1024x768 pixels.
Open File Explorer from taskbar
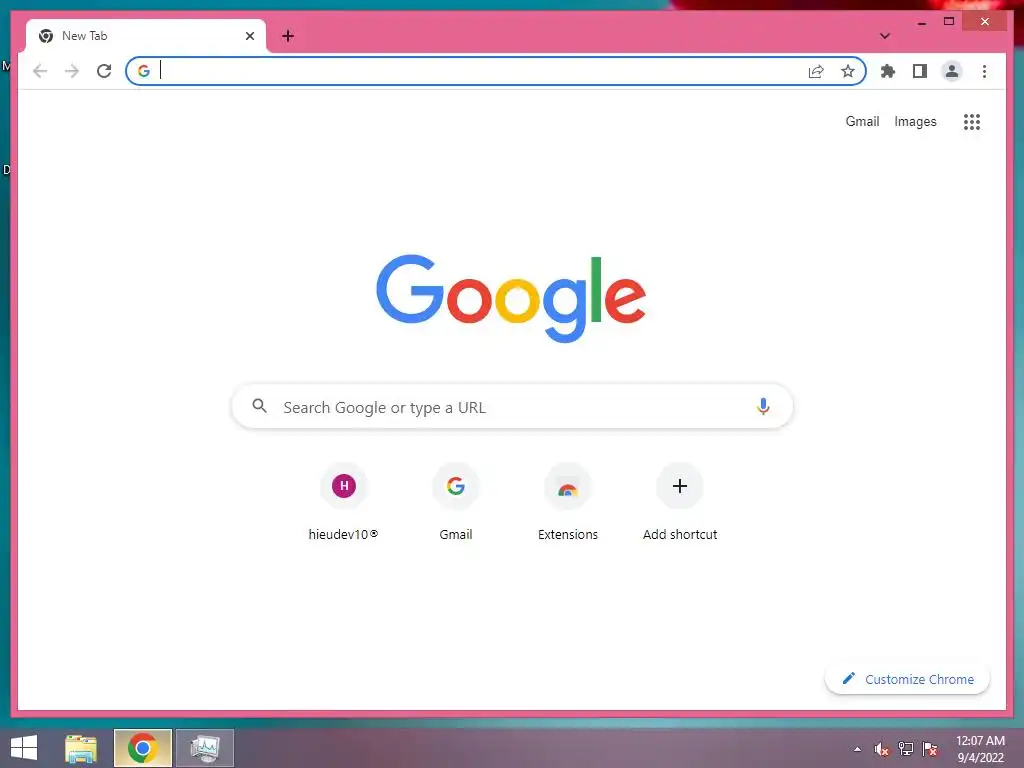[x=81, y=748]
